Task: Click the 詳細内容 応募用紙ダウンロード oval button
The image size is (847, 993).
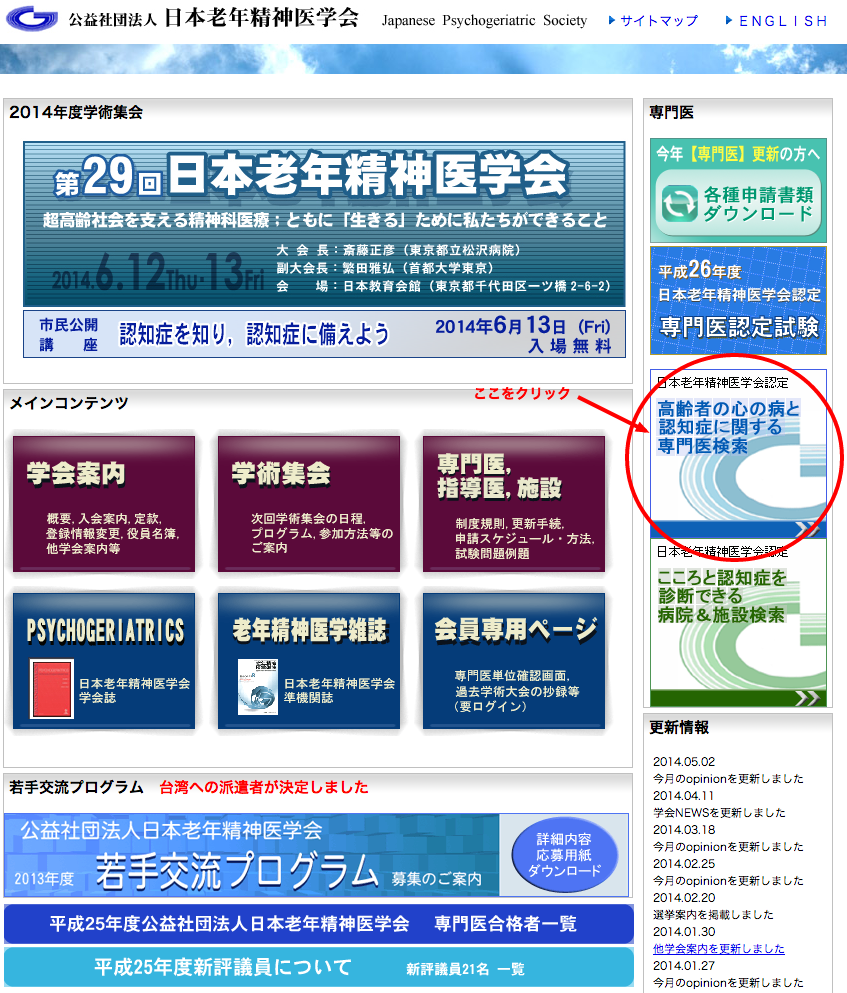Action: 564,855
